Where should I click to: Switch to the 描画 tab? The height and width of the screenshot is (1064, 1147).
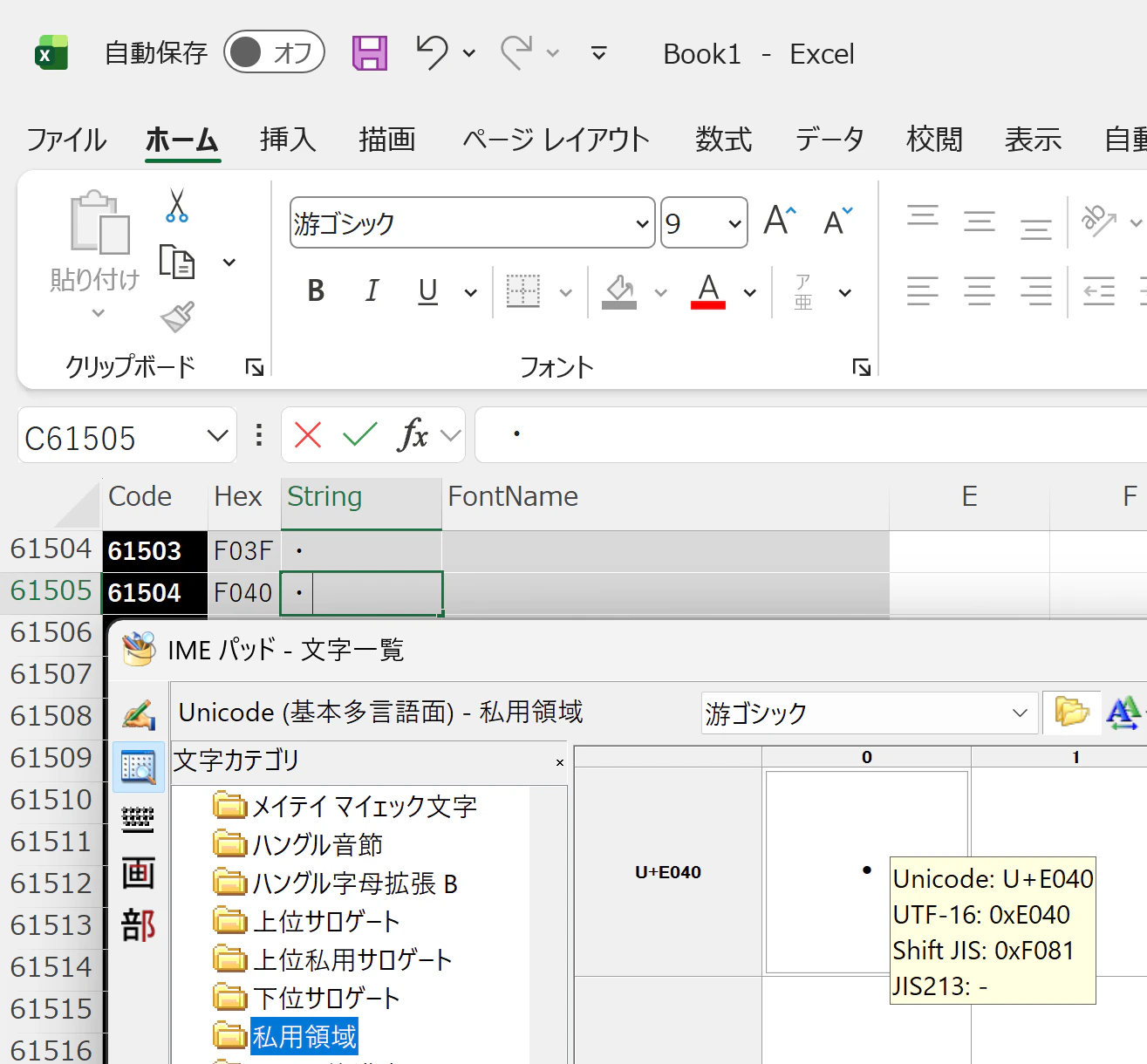coord(387,140)
